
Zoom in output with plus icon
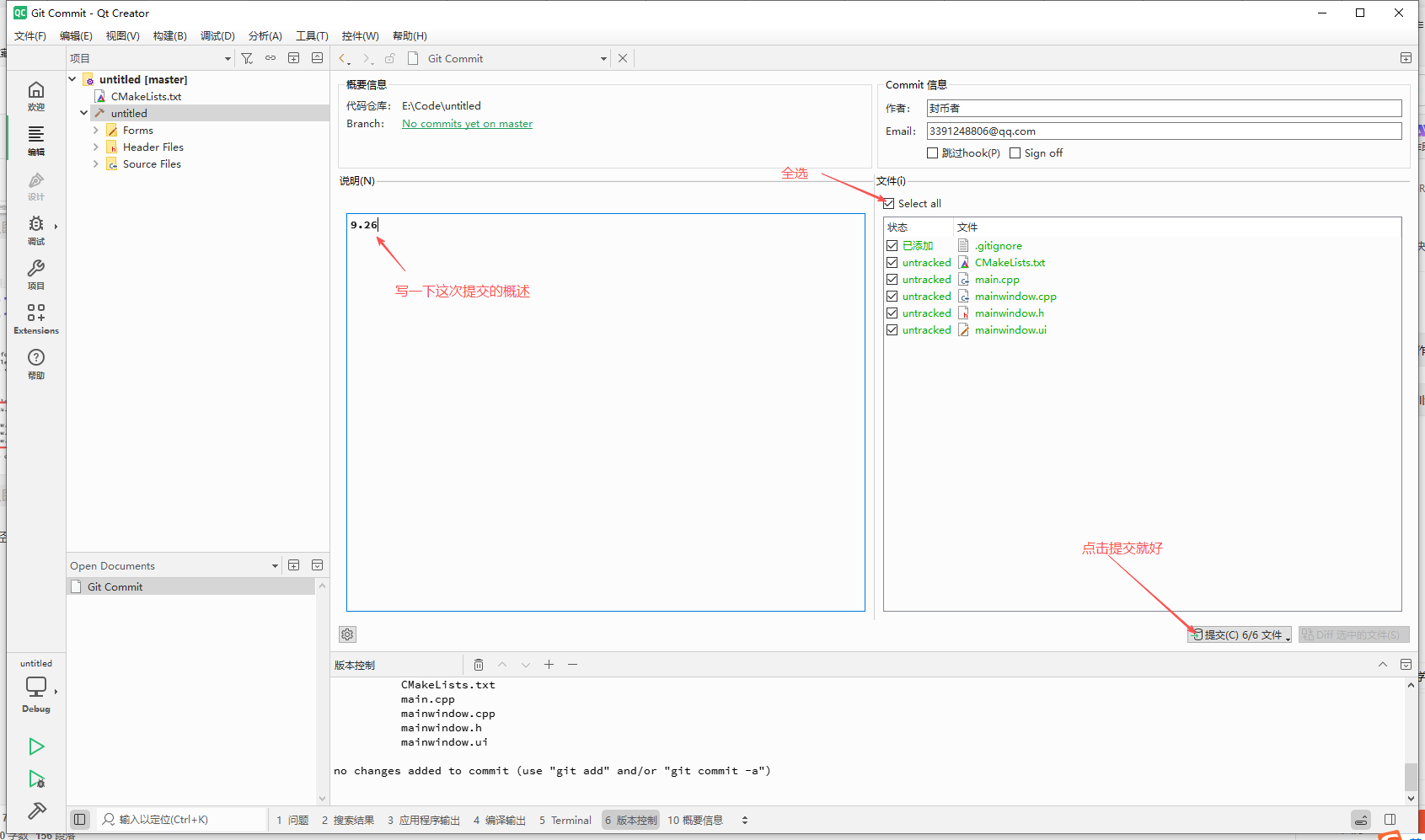click(549, 665)
